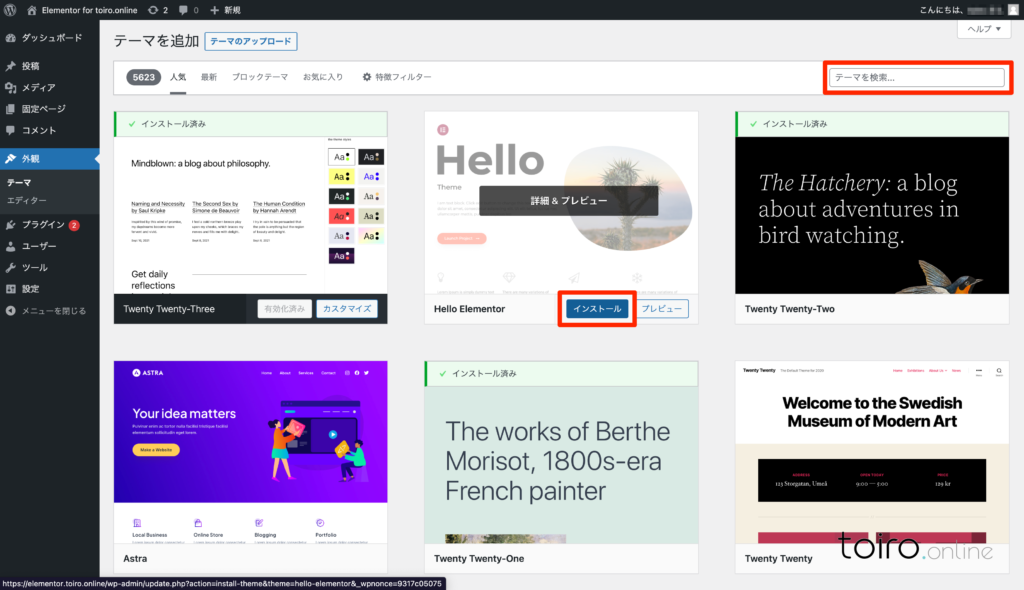Click the comments bubble icon in admin bar

[187, 10]
